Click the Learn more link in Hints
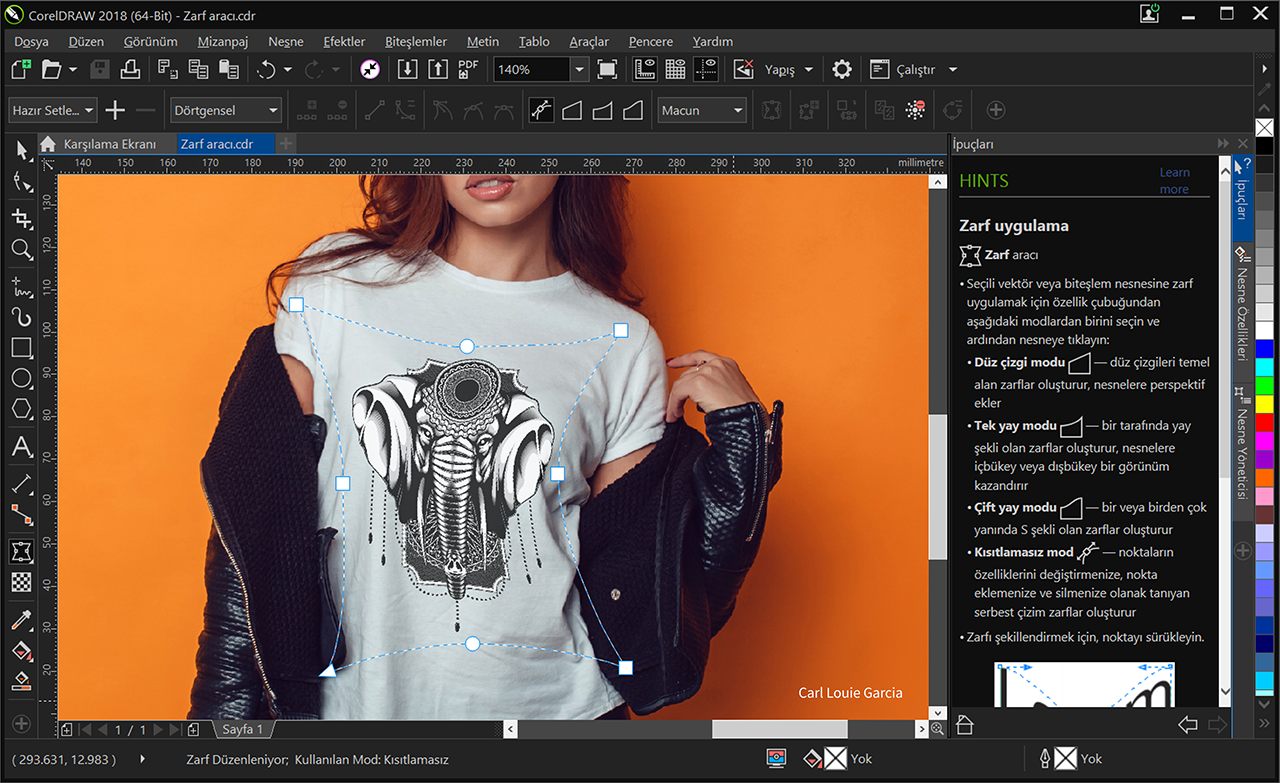 click(x=1174, y=180)
